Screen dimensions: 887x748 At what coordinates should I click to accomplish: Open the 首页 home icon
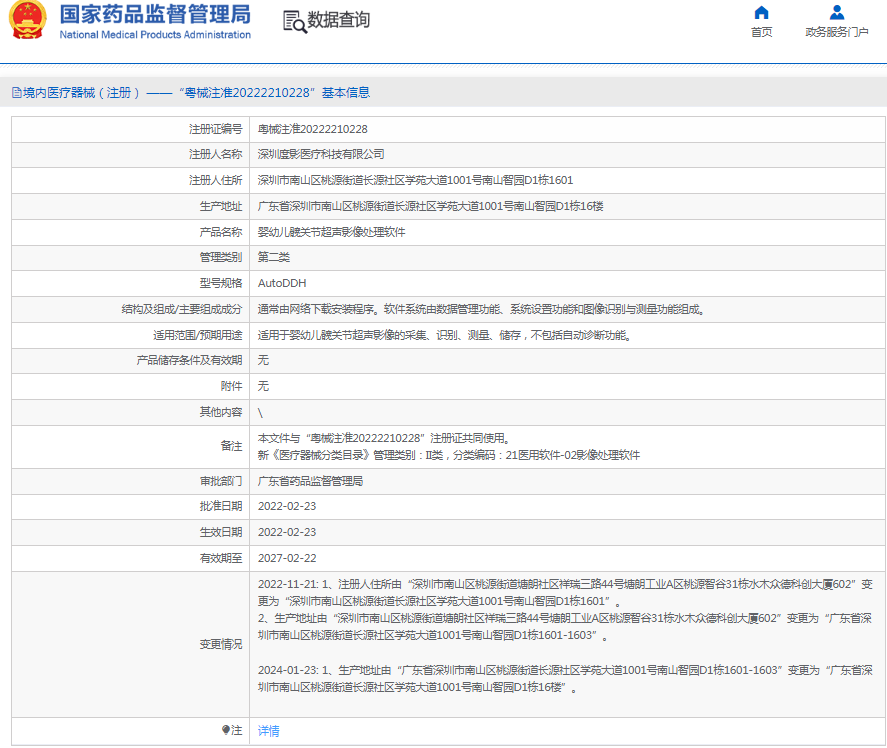tap(761, 12)
